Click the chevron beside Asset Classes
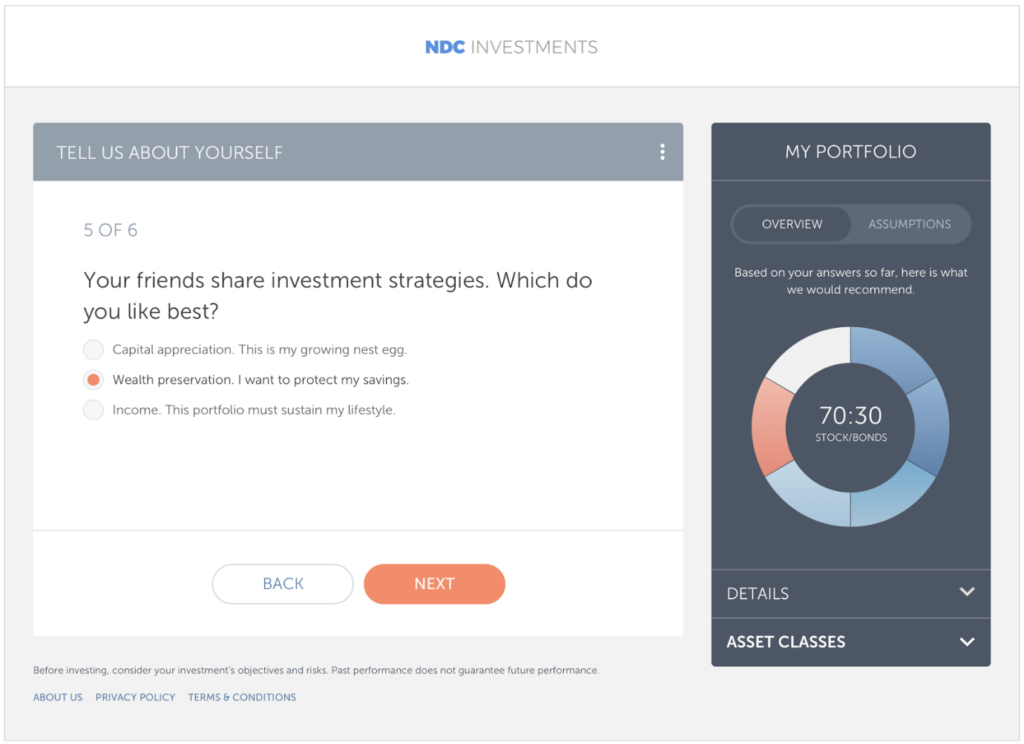 [x=966, y=642]
